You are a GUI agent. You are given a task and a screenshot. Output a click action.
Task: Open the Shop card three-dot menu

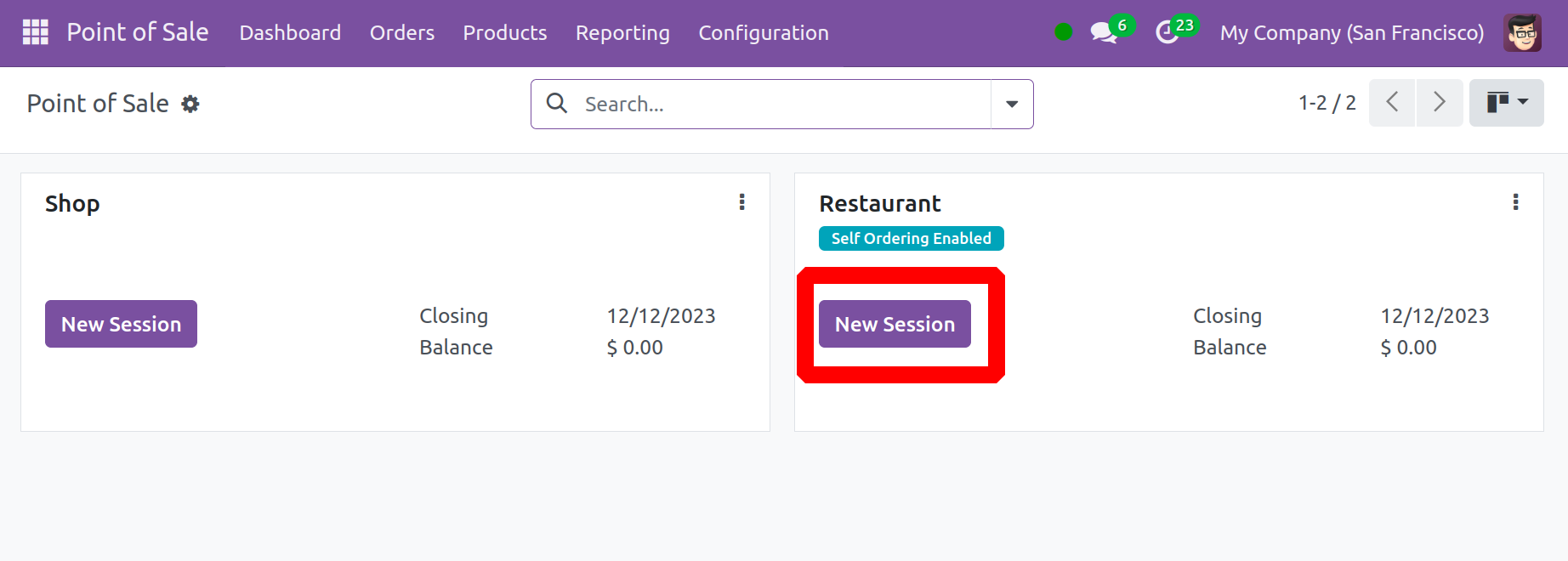click(741, 202)
